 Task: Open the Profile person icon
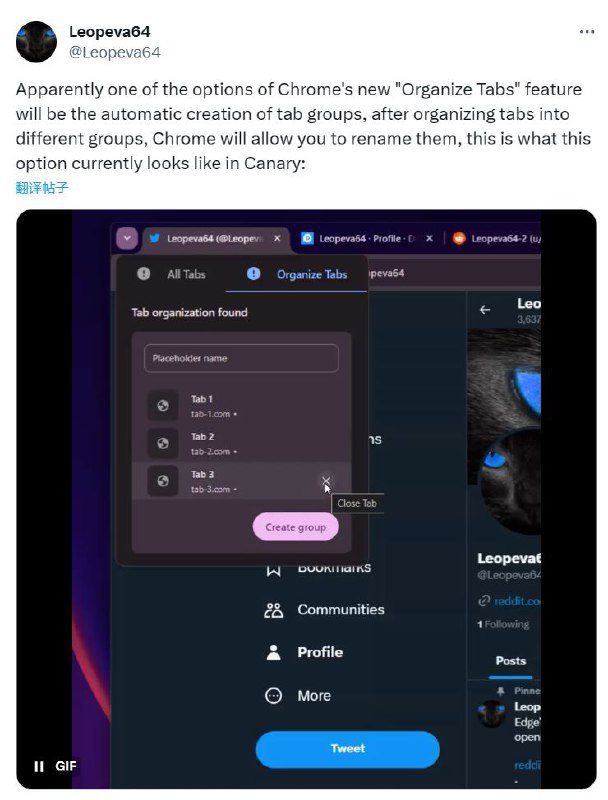point(273,652)
